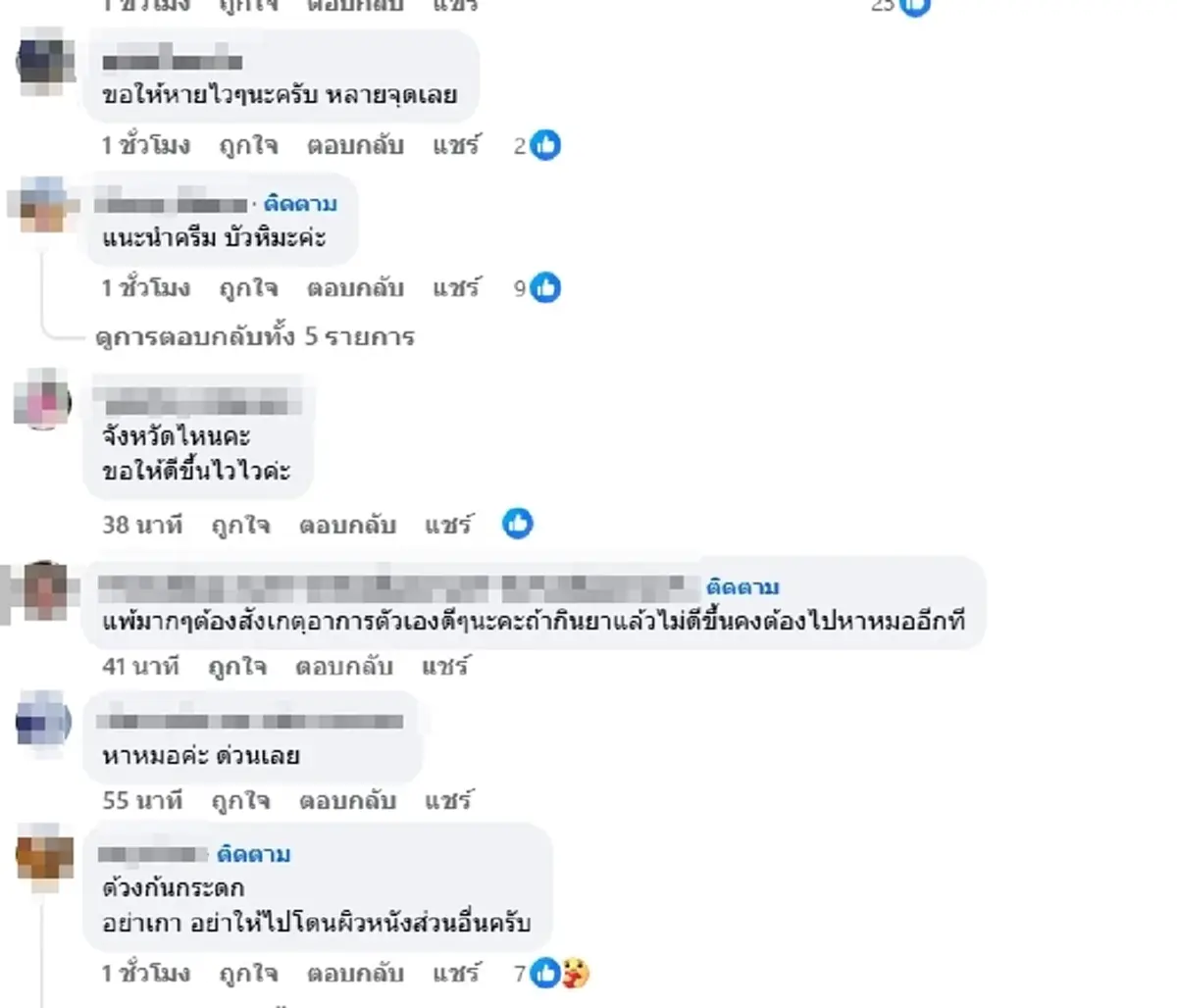Click care emoji reaction on bottom comment
Screen dimensions: 1177x1008
coord(573,973)
